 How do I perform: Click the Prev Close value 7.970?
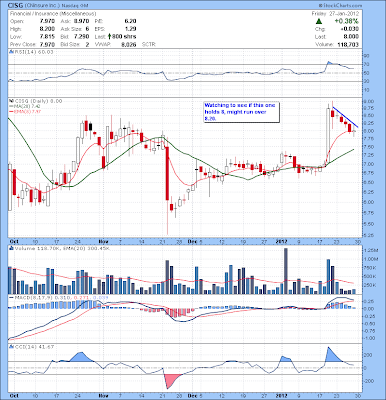47,44
